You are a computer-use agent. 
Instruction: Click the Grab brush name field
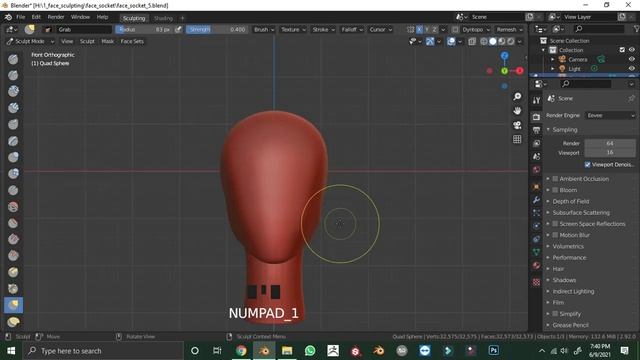click(x=84, y=29)
